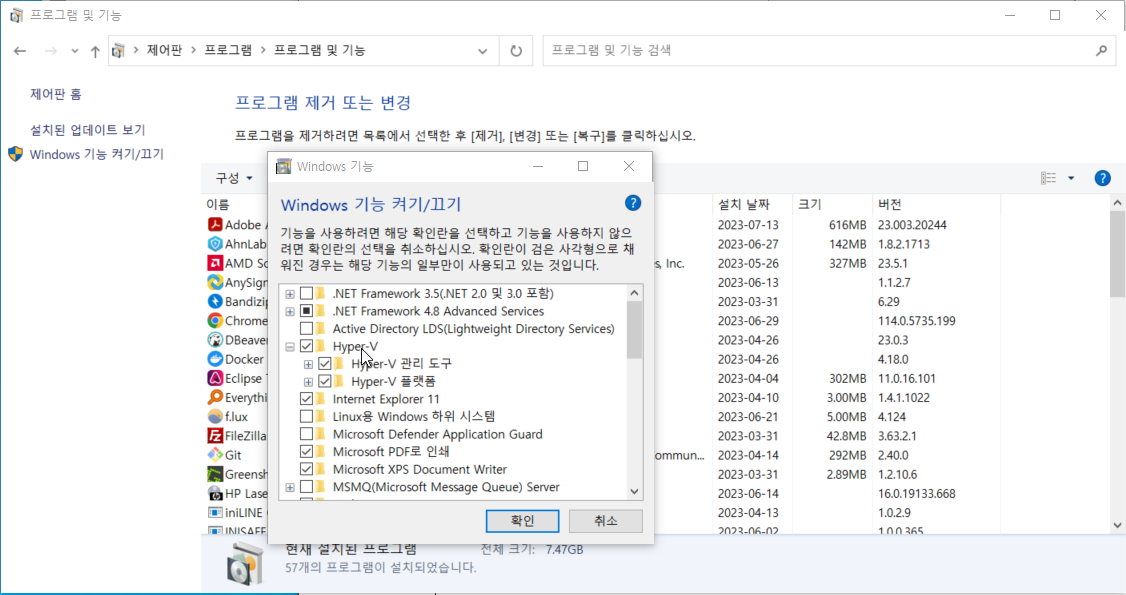Open address bar history dropdown
Image resolution: width=1126 pixels, height=595 pixels.
(483, 51)
